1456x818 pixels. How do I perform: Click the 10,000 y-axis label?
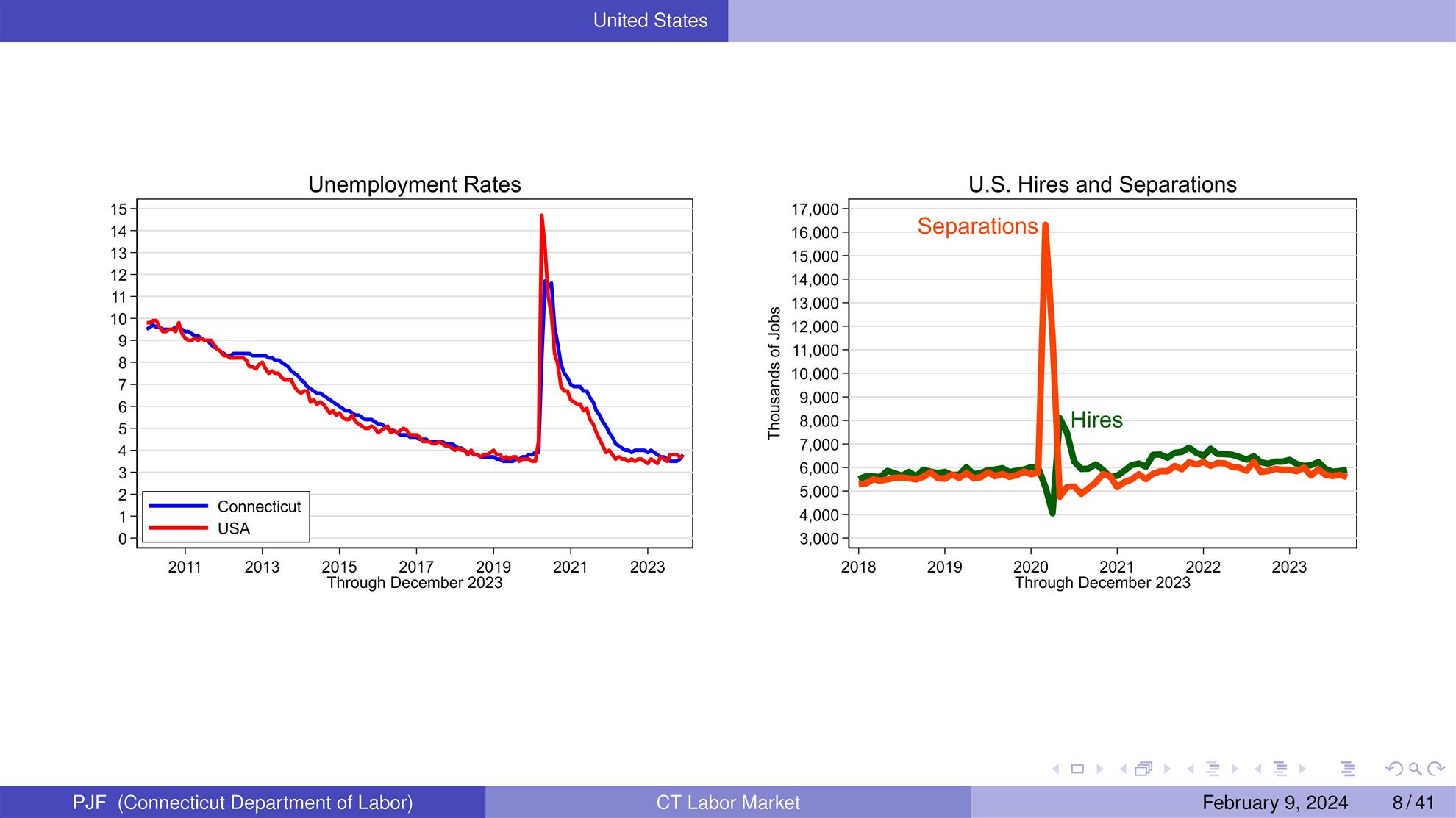coord(815,374)
